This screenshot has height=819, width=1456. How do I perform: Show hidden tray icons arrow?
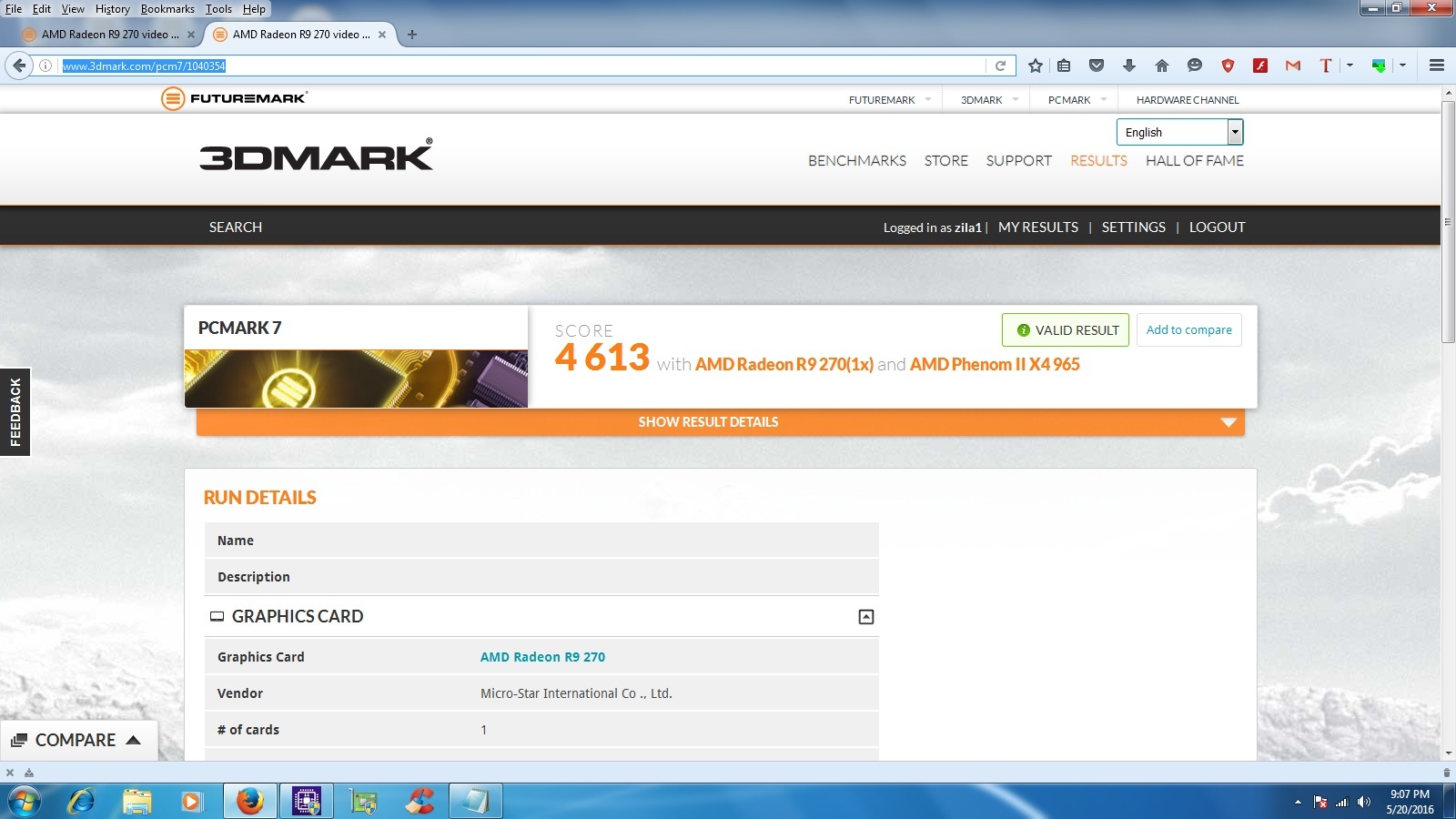tap(1298, 802)
